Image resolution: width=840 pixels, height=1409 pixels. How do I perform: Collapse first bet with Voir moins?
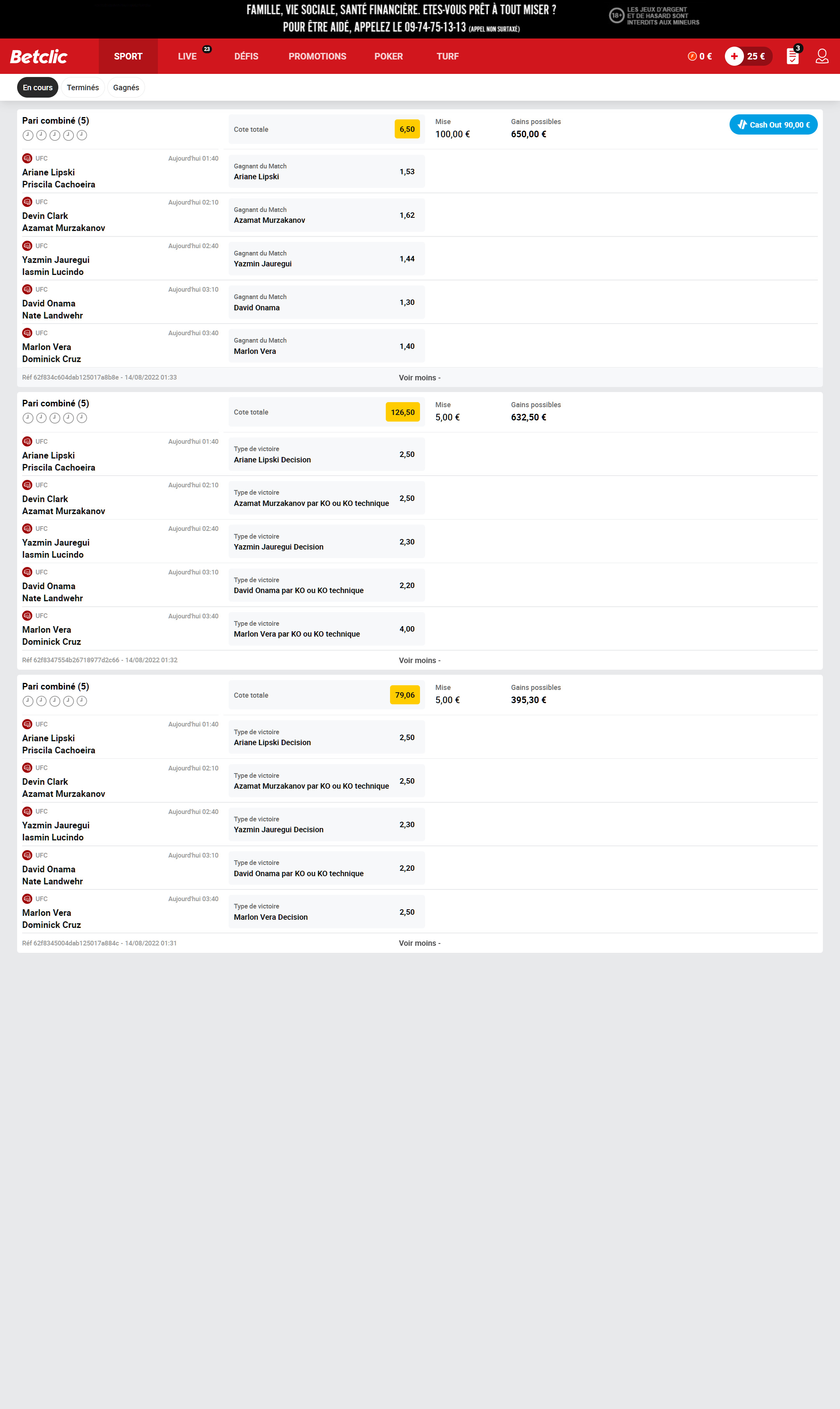420,378
